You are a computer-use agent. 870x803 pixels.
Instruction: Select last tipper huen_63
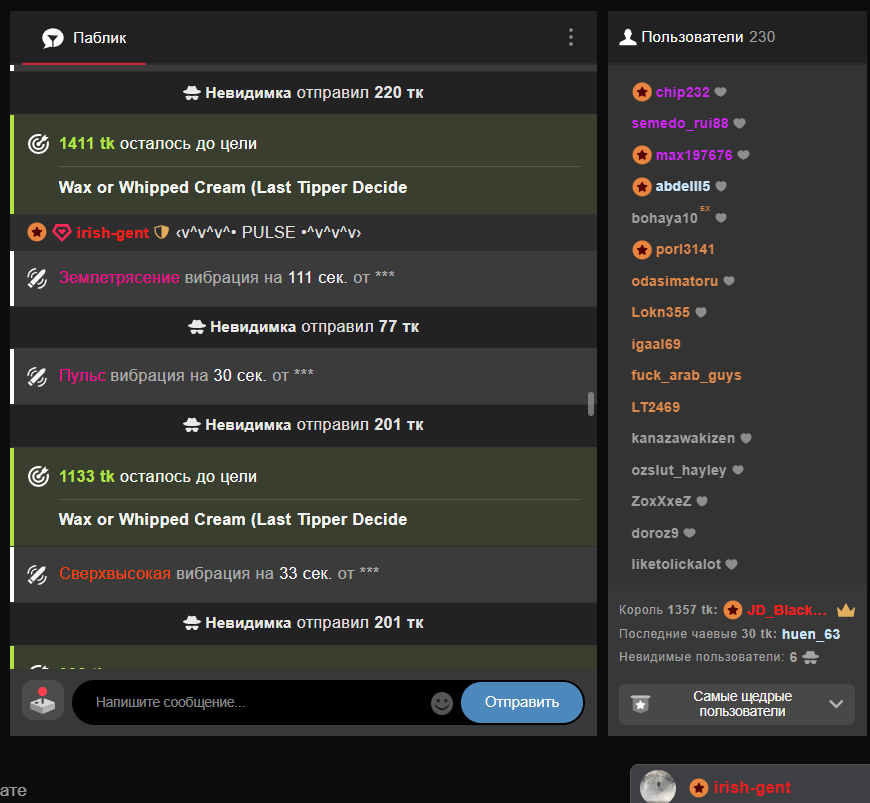pos(810,634)
